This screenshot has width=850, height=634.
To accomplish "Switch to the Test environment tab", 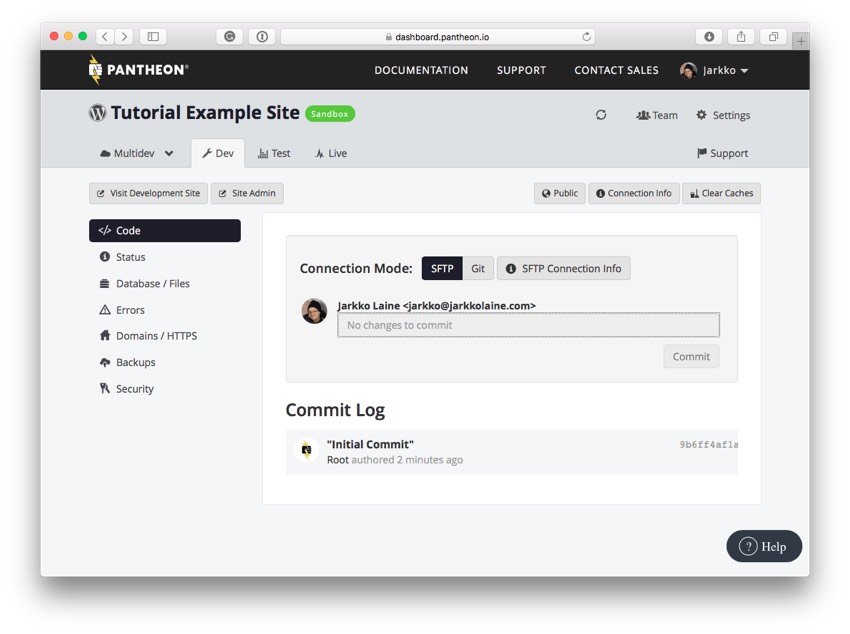I will (x=274, y=154).
